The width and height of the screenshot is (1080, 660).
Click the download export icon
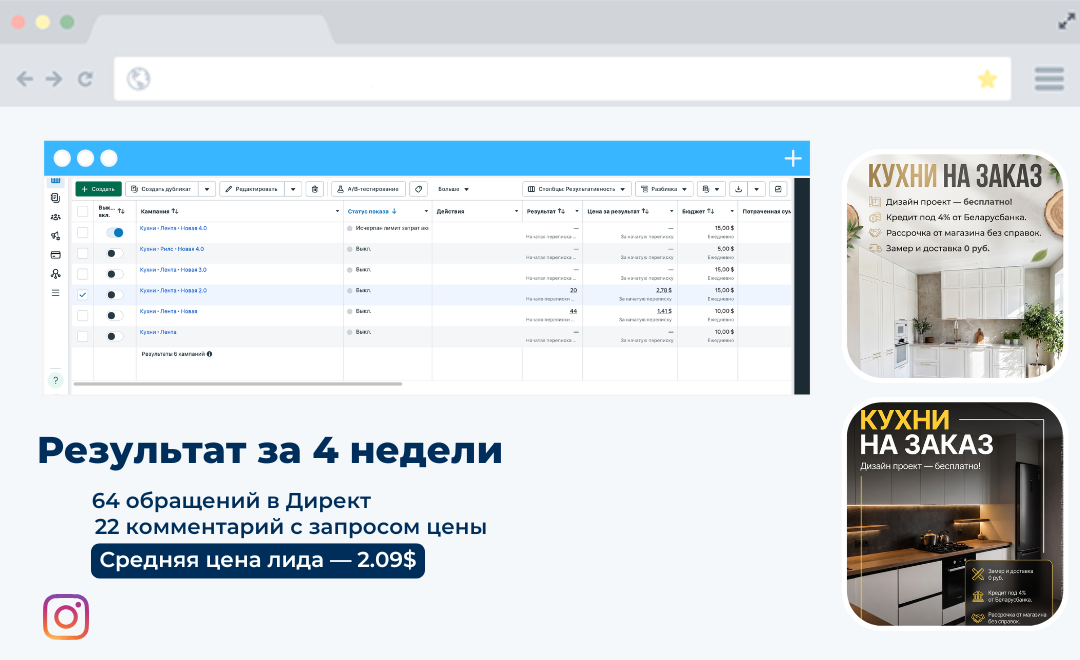(738, 189)
